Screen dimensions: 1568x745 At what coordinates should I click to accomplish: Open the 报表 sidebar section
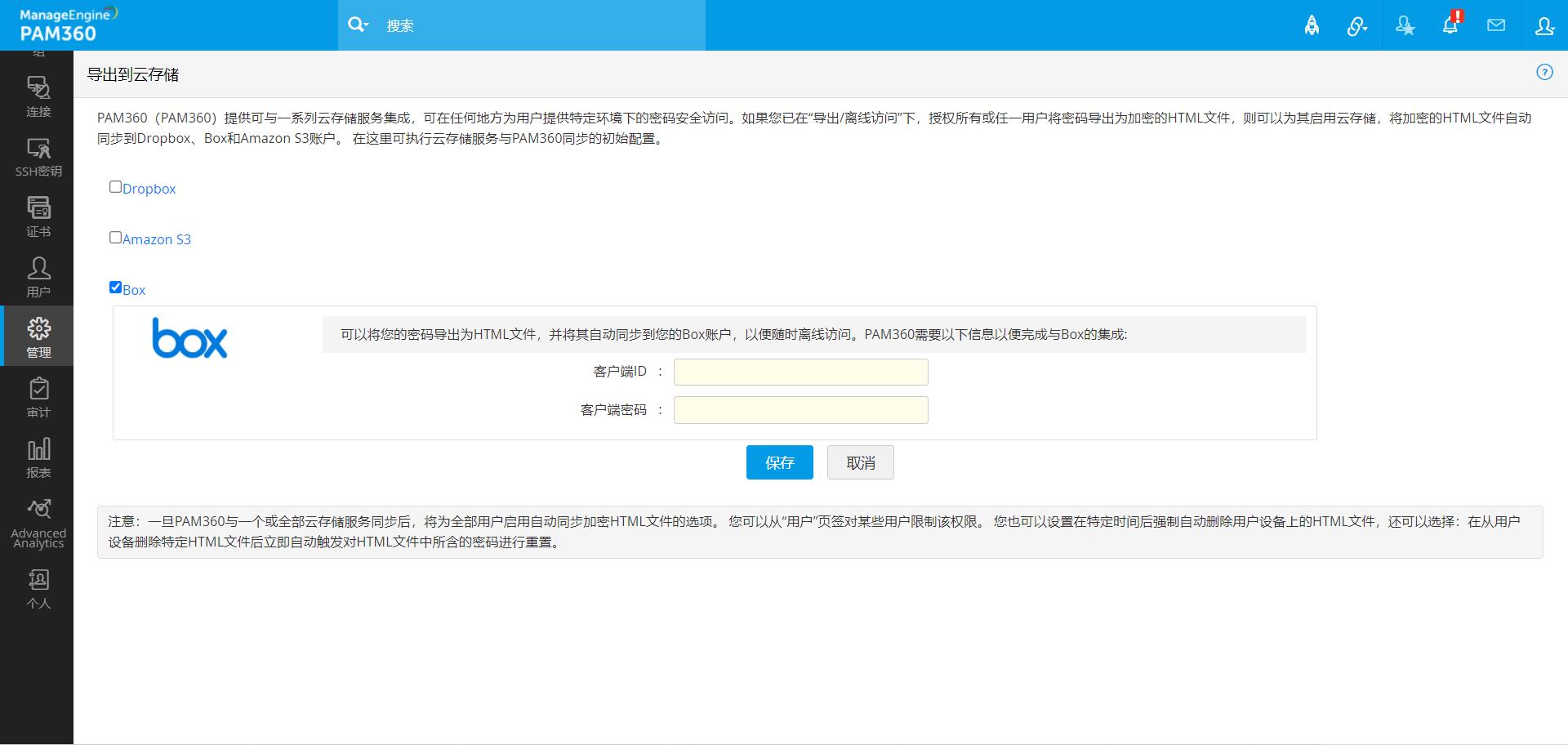pos(38,457)
